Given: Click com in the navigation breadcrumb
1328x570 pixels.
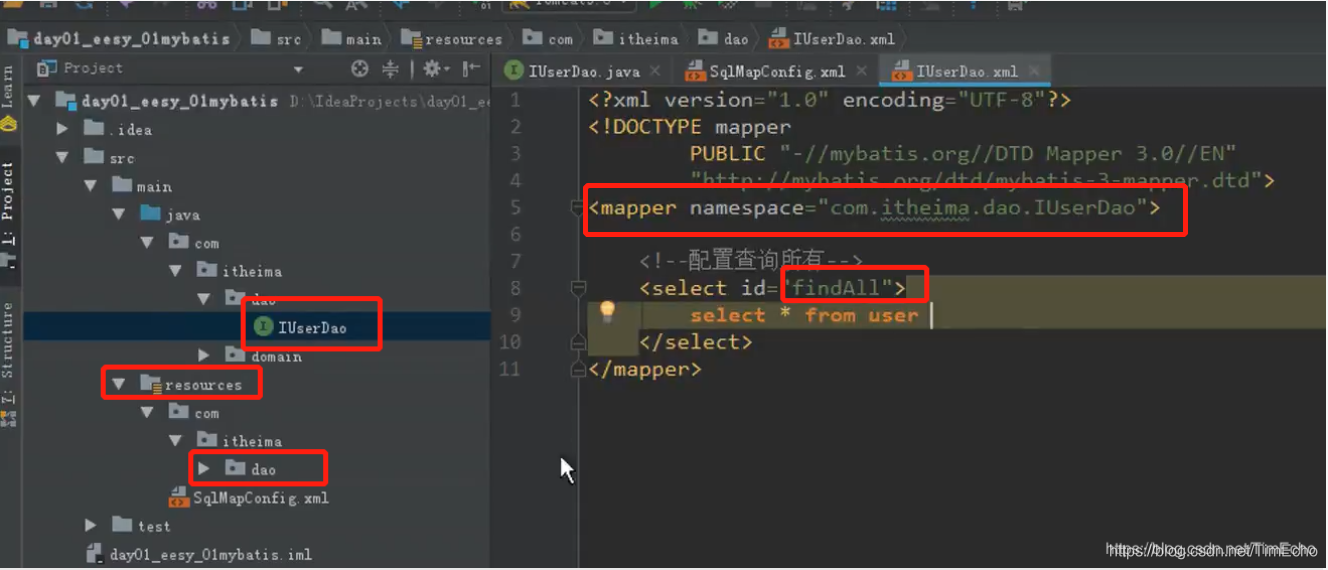Looking at the screenshot, I should click(548, 39).
